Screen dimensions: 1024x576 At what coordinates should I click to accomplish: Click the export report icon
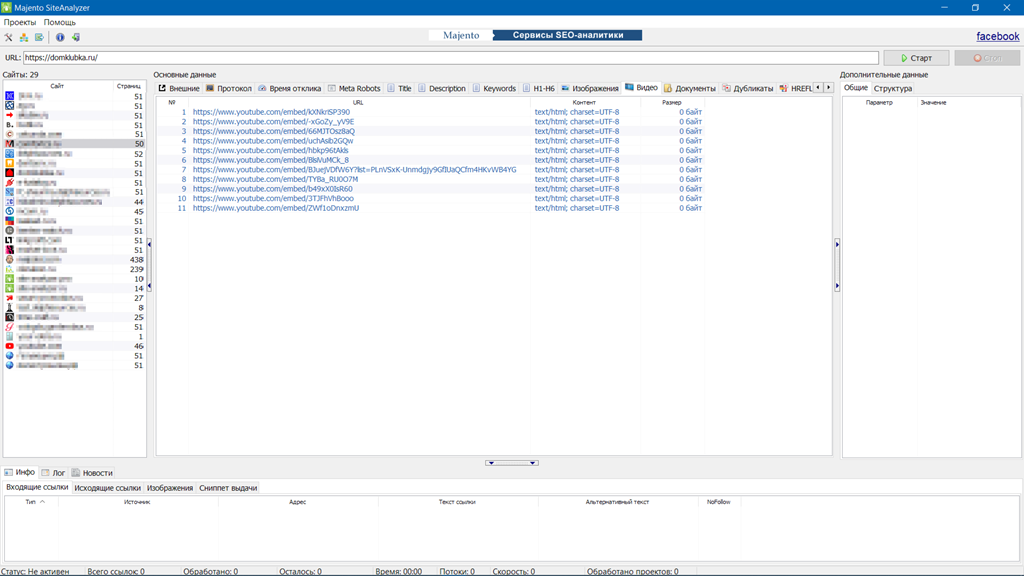(x=38, y=37)
